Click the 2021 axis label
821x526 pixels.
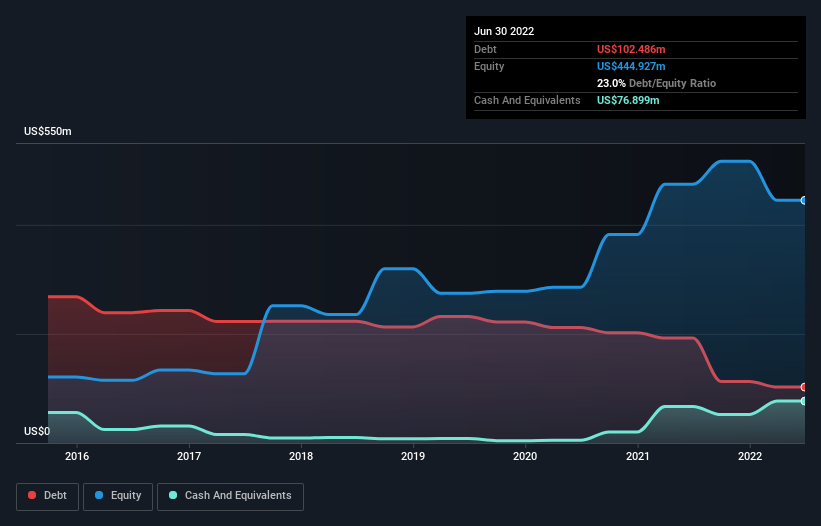click(638, 456)
